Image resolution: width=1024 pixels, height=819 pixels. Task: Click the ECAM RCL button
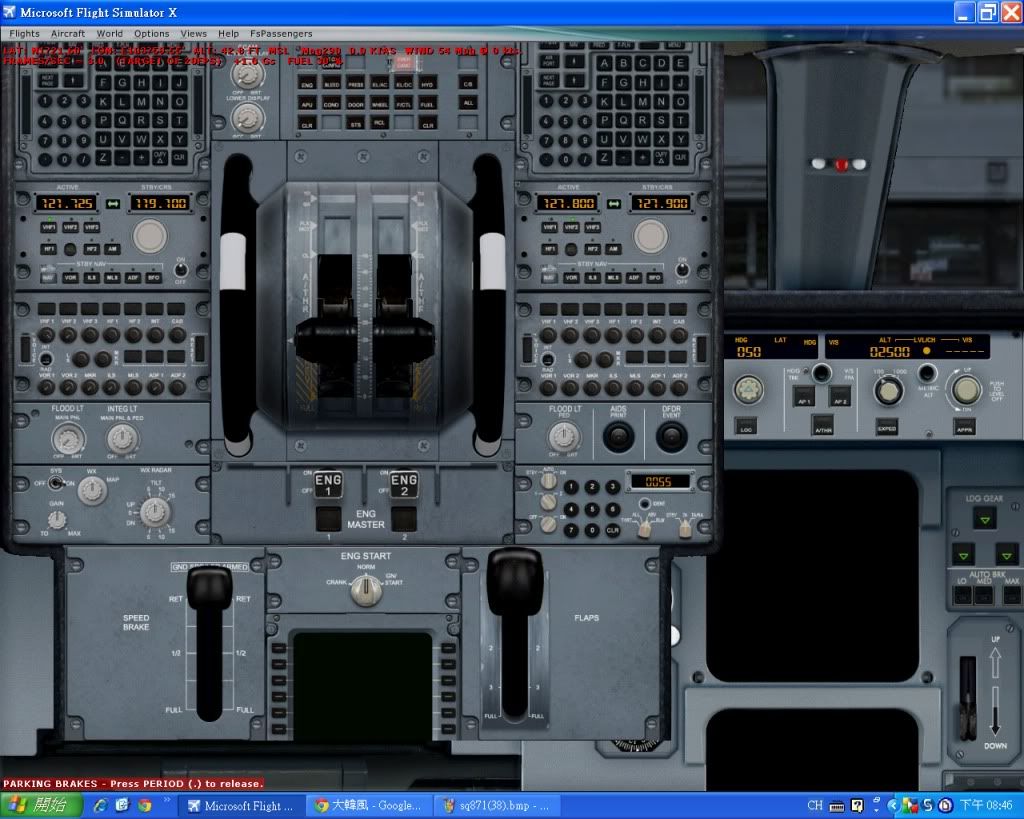click(x=379, y=123)
